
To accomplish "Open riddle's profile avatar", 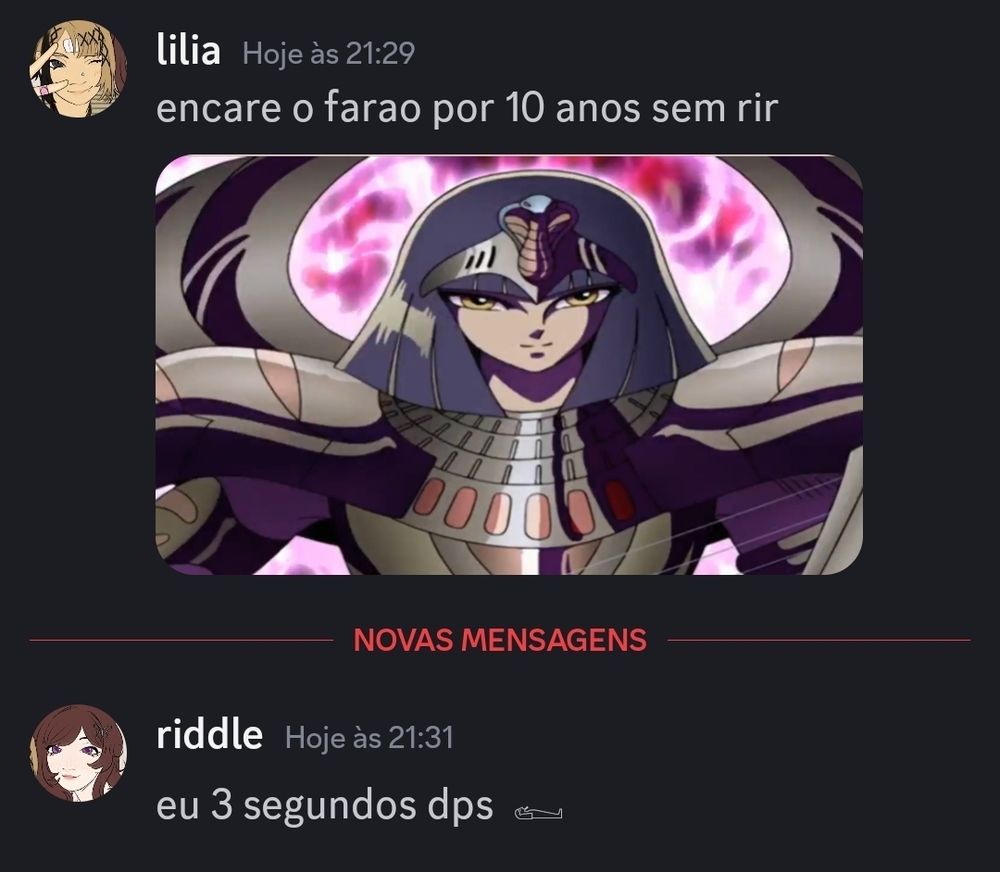I will point(78,753).
